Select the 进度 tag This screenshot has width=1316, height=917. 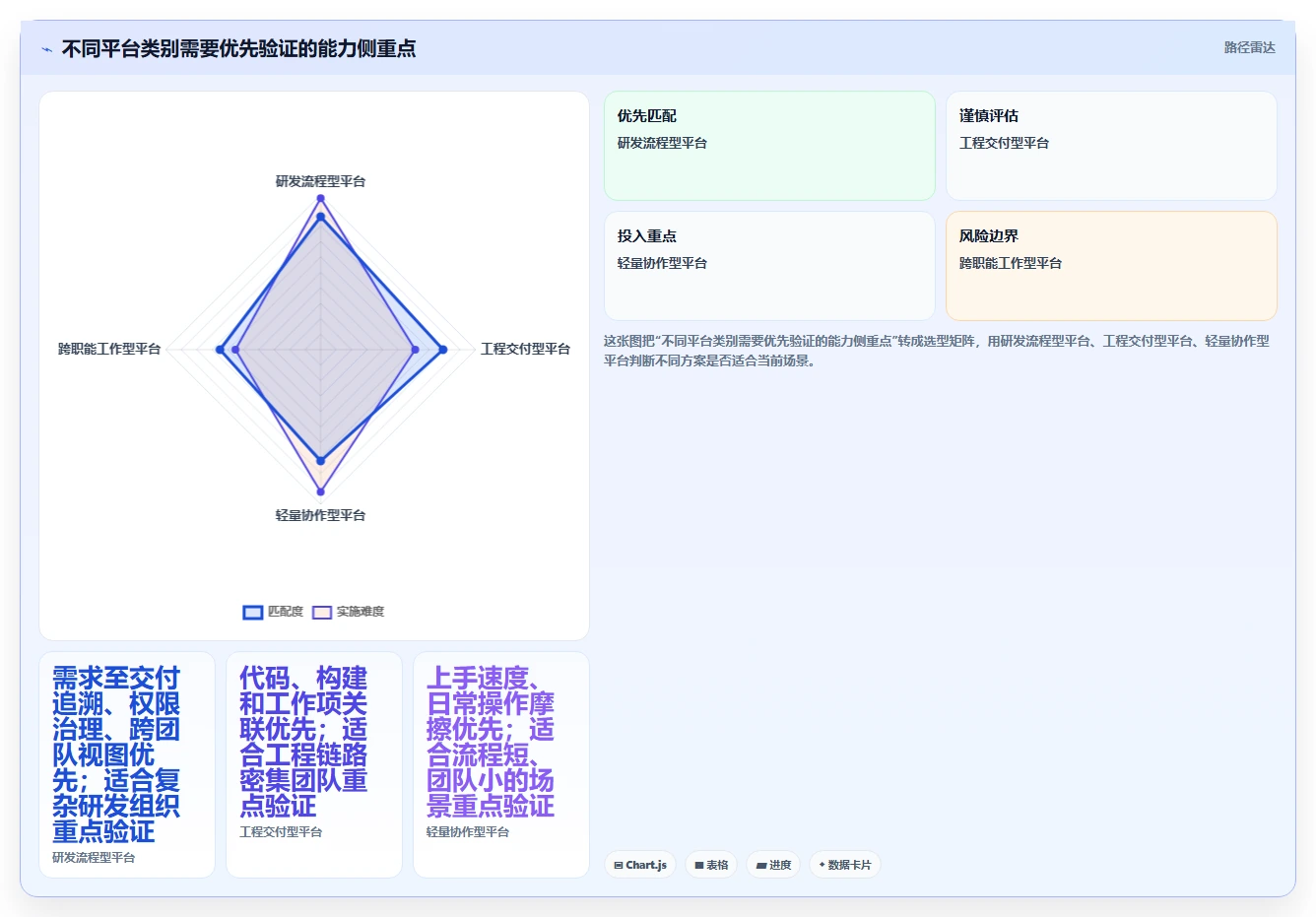click(x=773, y=865)
